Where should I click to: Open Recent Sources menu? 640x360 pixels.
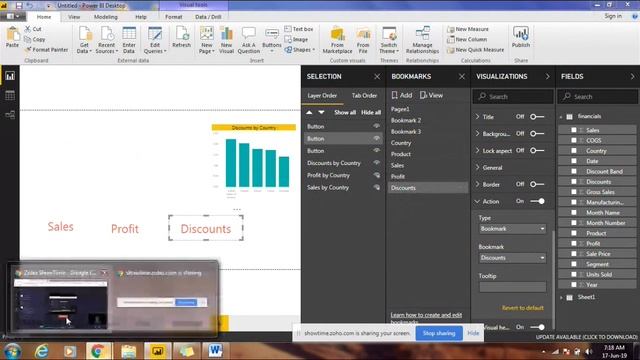107,40
